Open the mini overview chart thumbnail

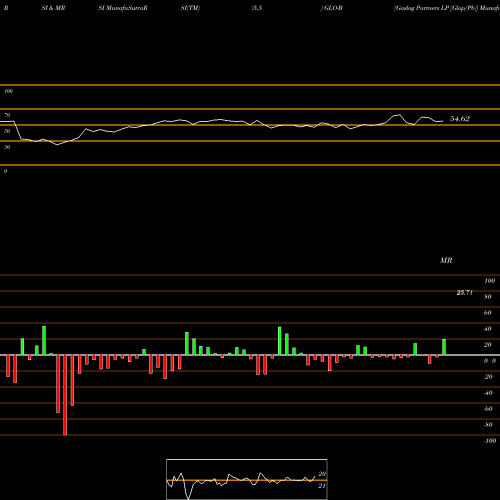click(247, 479)
